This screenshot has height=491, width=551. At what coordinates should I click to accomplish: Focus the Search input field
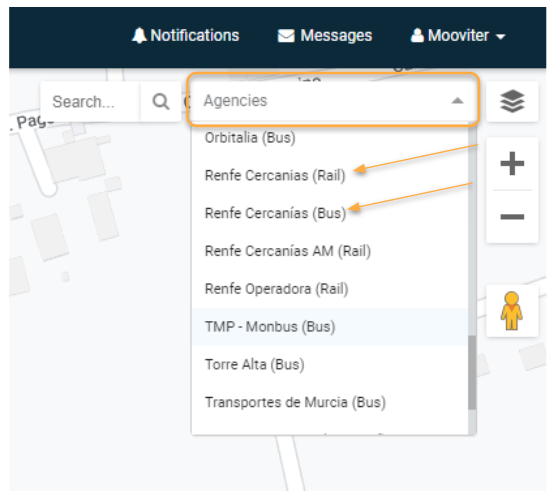(91, 102)
